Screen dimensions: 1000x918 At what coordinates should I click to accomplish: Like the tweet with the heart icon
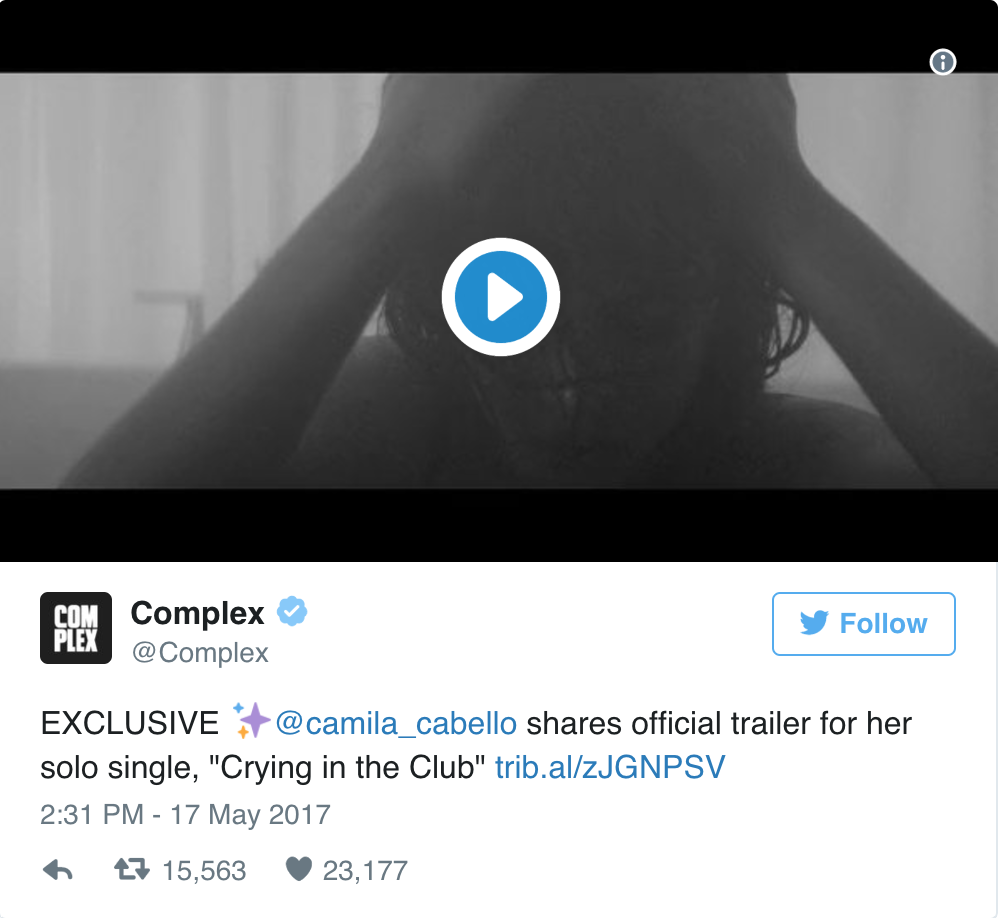point(298,870)
